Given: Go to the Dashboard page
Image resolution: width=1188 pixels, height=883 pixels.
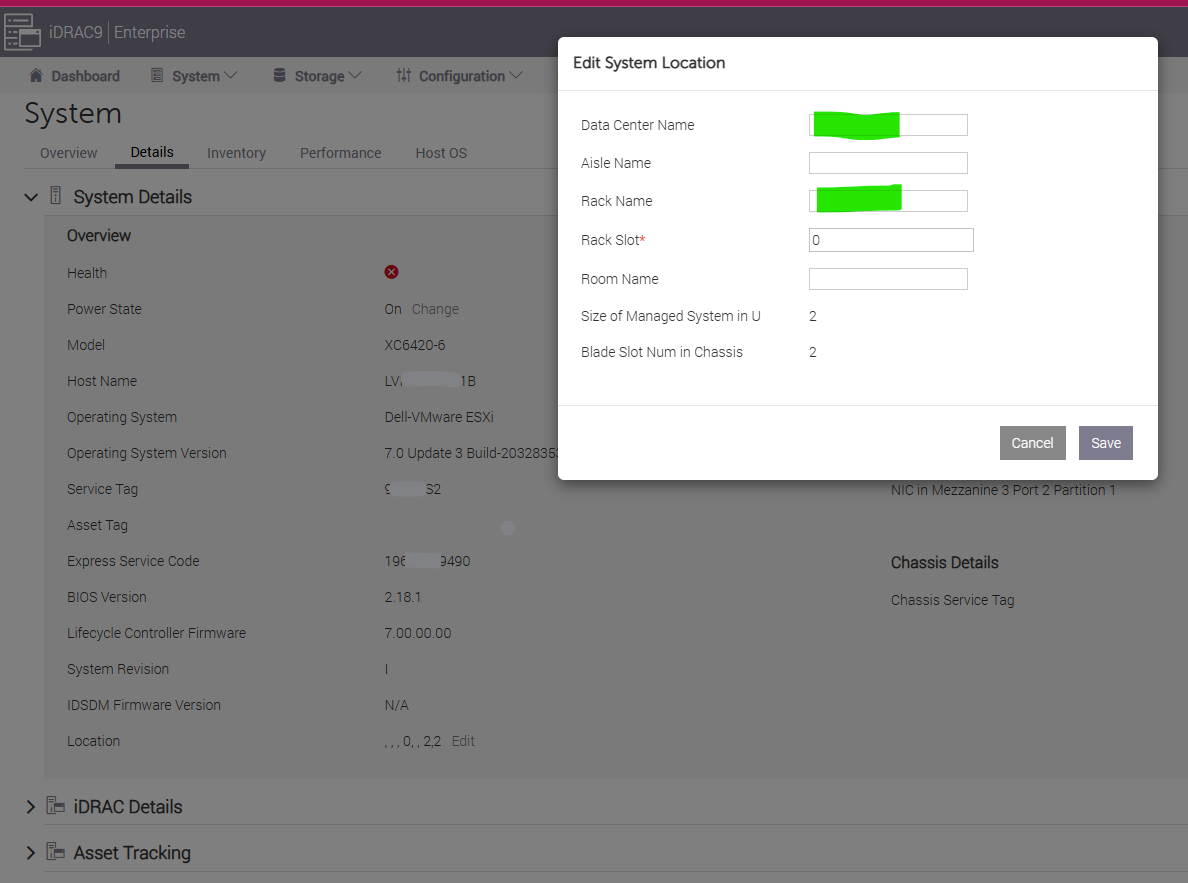Looking at the screenshot, I should (74, 76).
